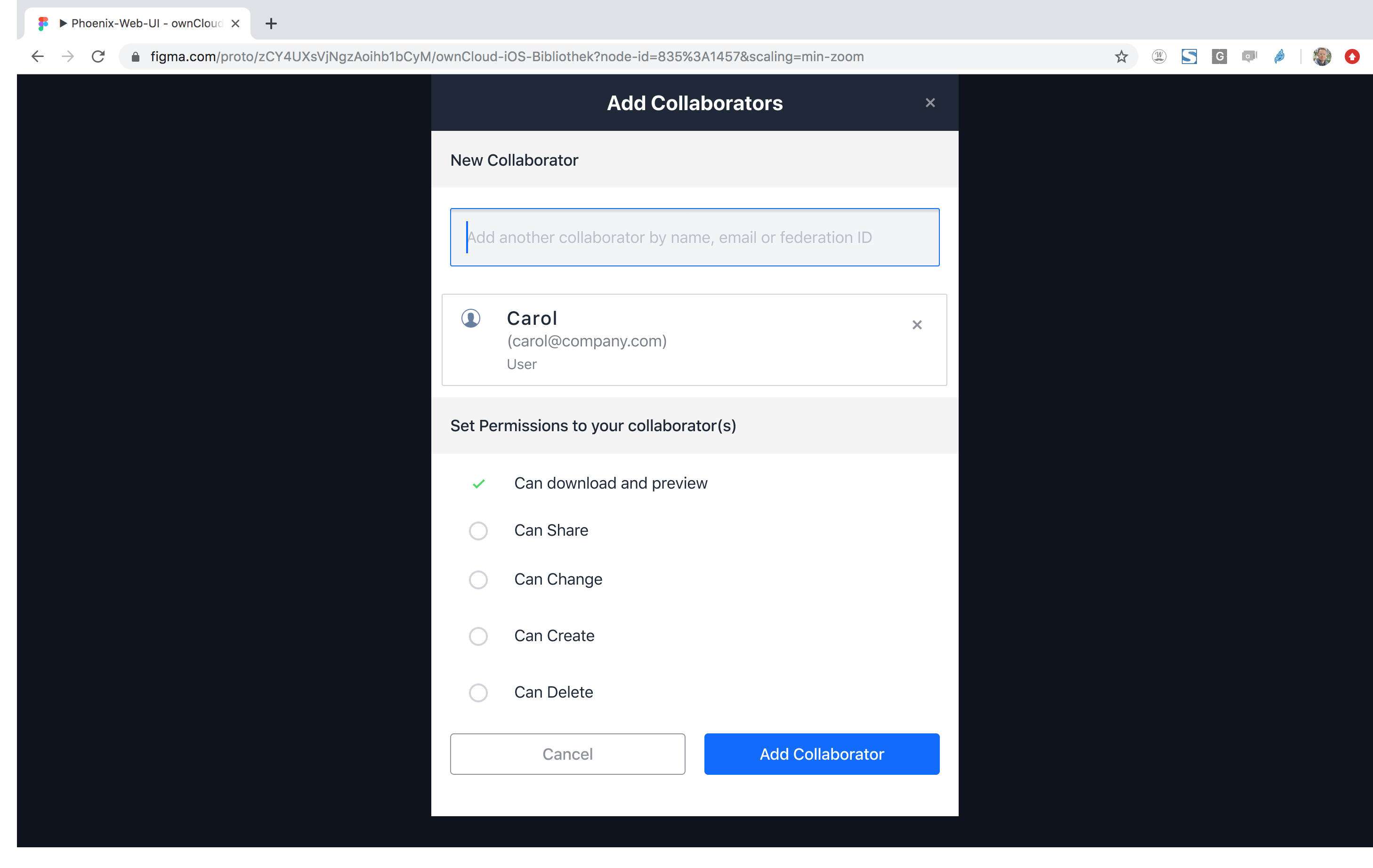Click the figma.com address bar URL
1373x868 pixels.
[507, 56]
